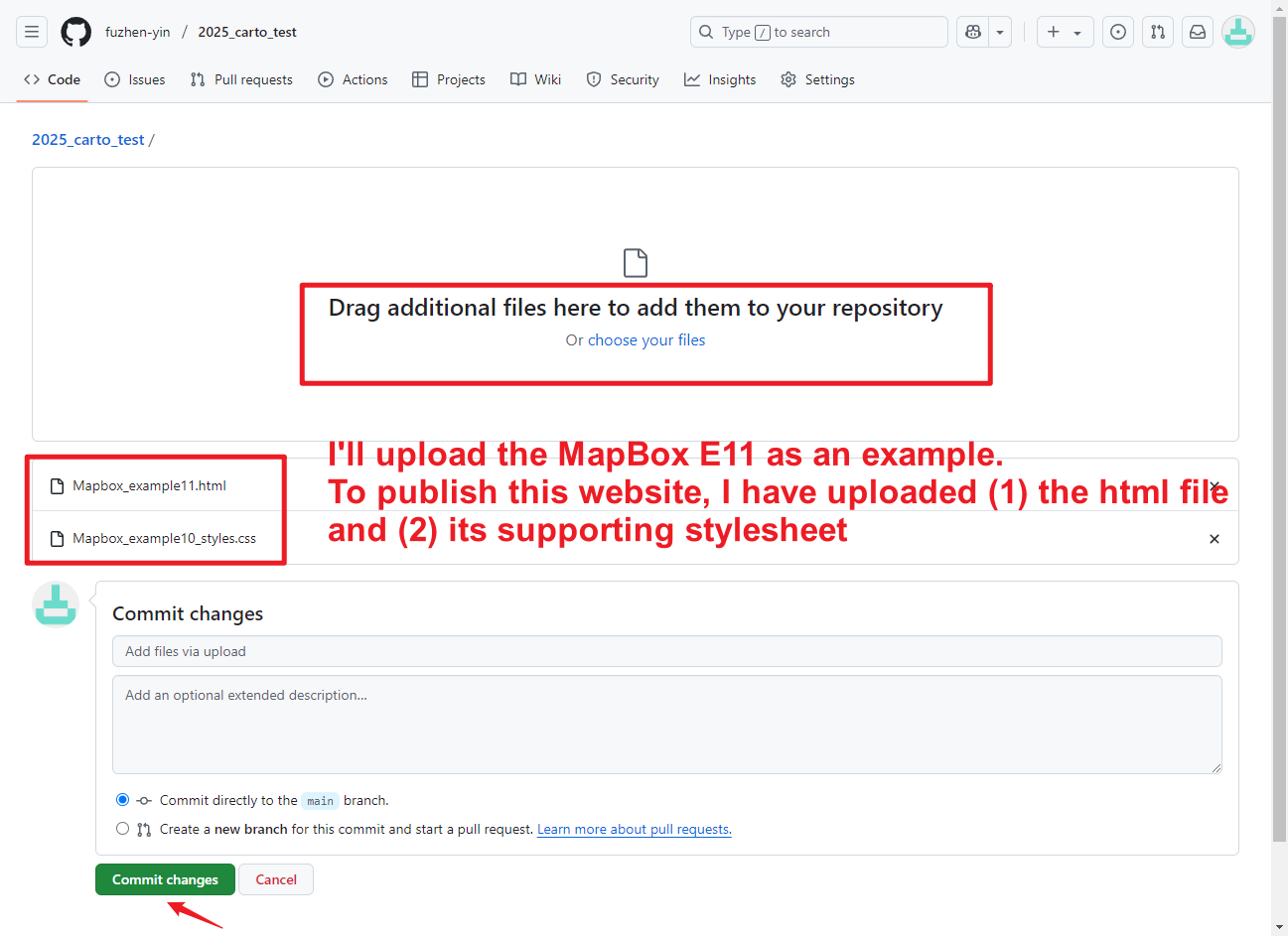The width and height of the screenshot is (1288, 936).
Task: Open pull requests header icon
Action: 1158,32
